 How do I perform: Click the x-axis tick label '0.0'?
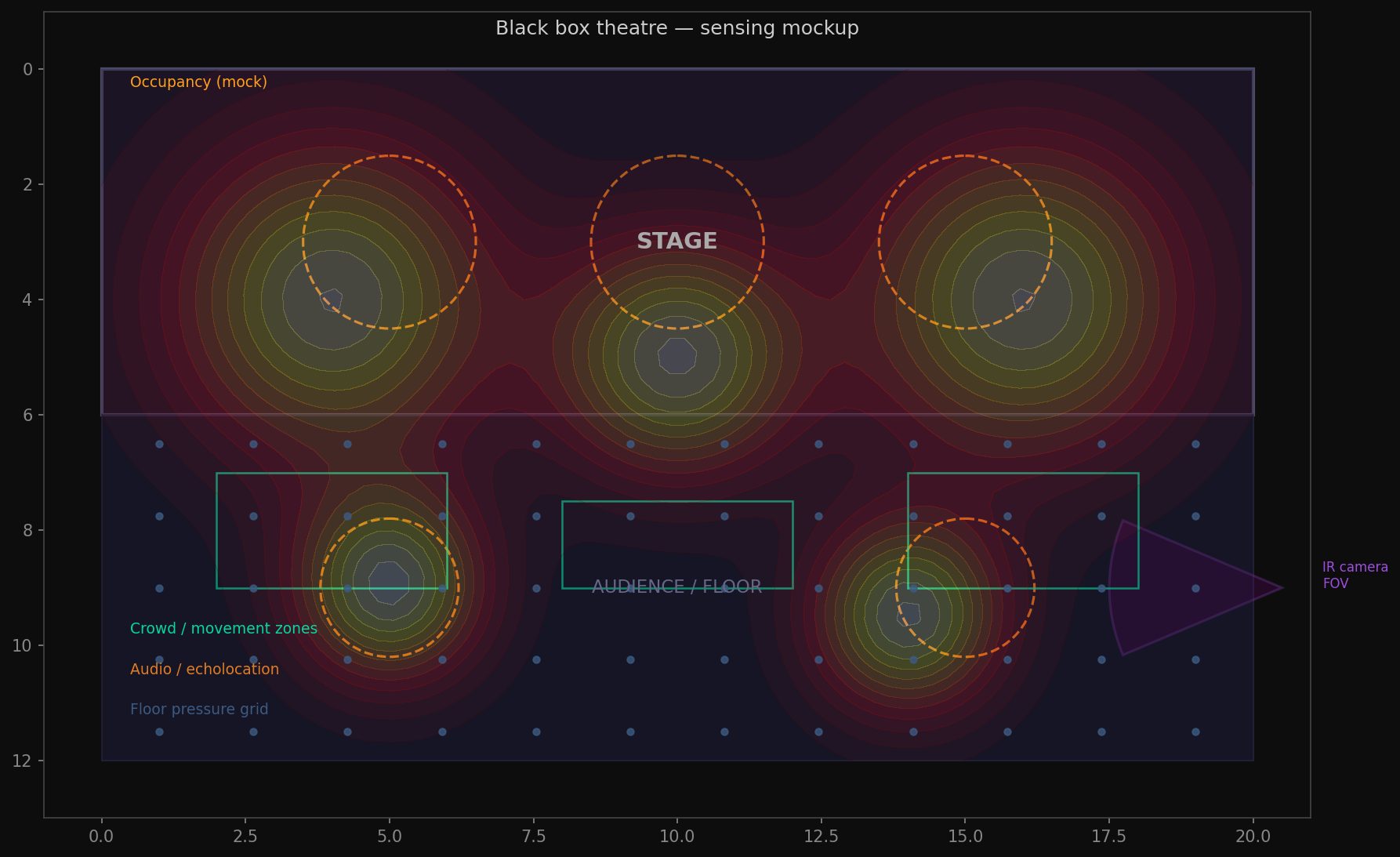click(101, 837)
